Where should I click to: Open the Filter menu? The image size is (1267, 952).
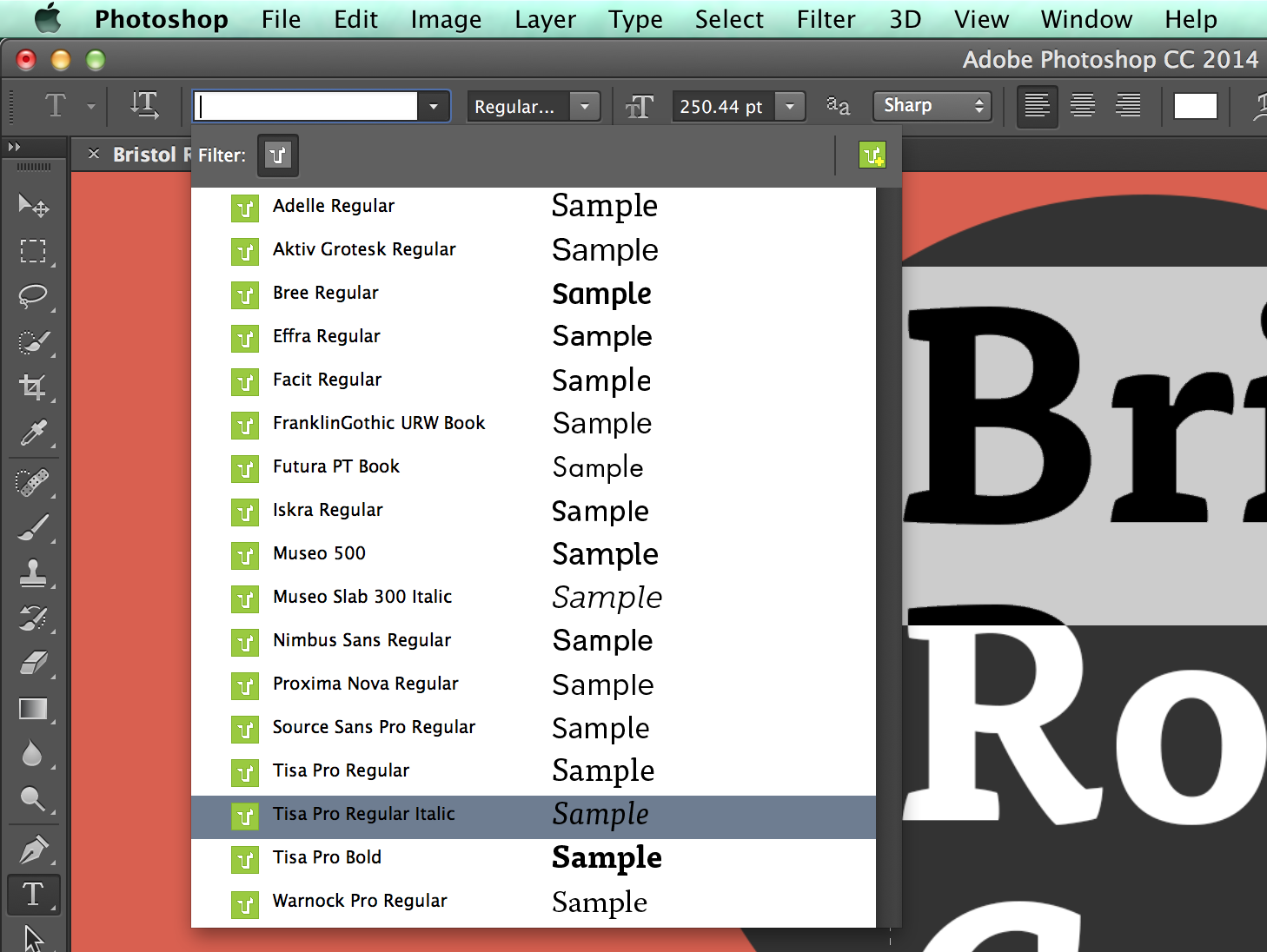click(826, 19)
